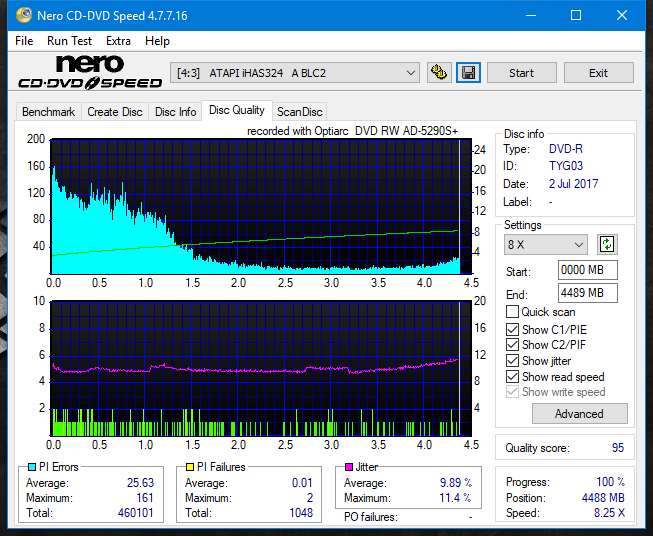Click the Exit button
Image resolution: width=653 pixels, height=536 pixels.
598,73
